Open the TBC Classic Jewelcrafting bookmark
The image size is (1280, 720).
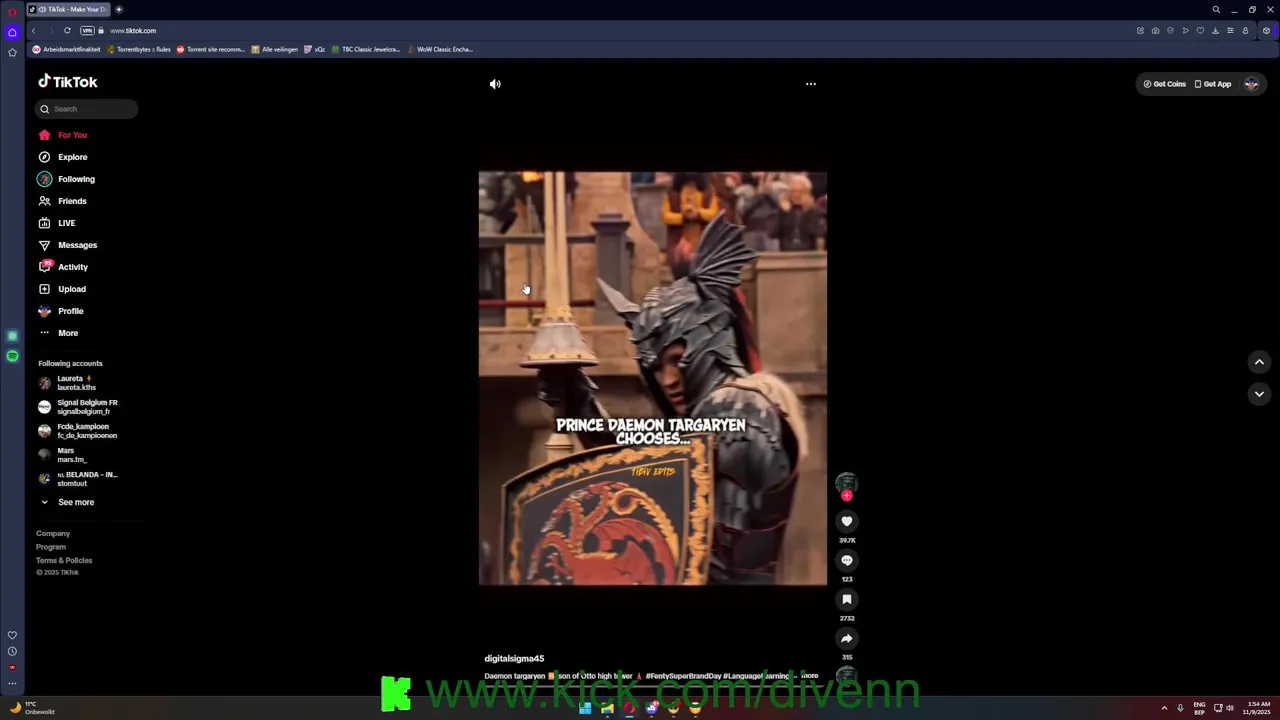pyautogui.click(x=365, y=49)
